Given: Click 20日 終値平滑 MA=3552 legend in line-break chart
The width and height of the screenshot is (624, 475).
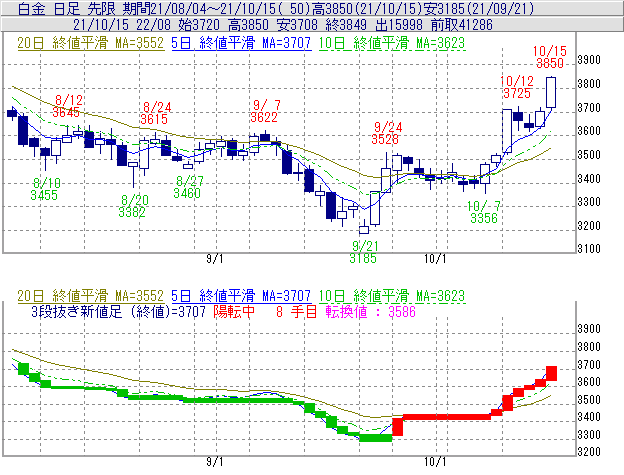Looking at the screenshot, I should pos(90,296).
